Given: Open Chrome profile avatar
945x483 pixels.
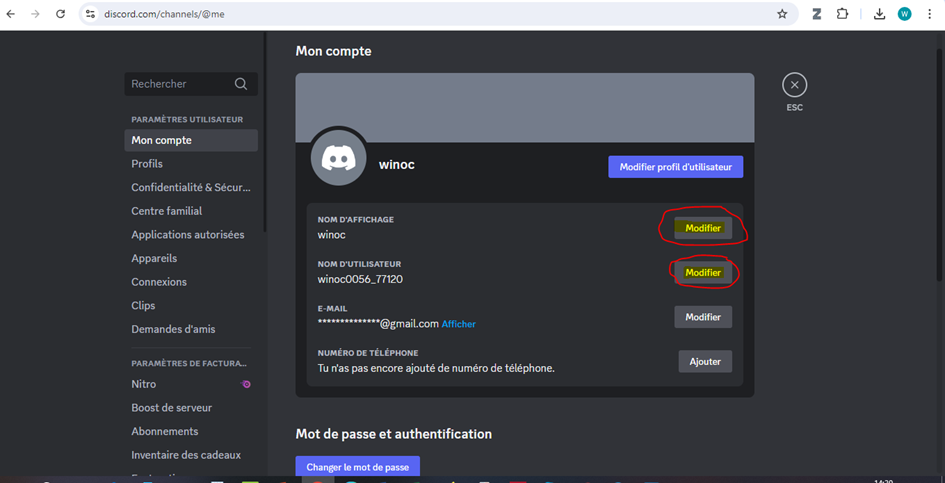Looking at the screenshot, I should pyautogui.click(x=904, y=14).
